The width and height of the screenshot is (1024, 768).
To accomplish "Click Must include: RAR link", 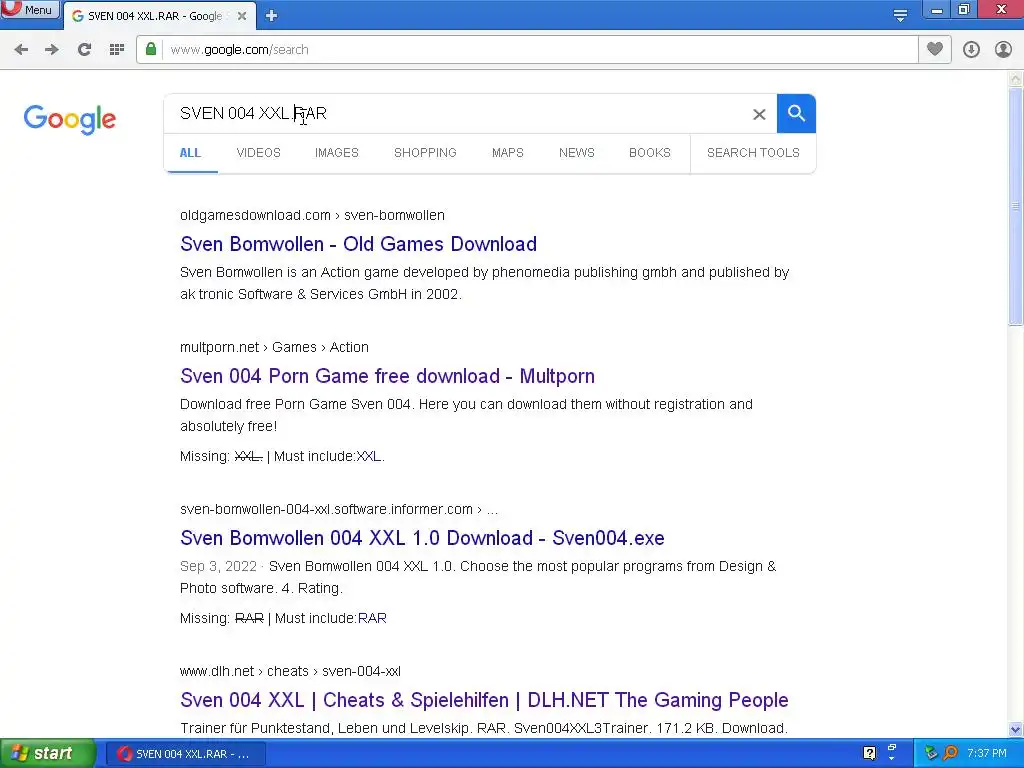I will pos(372,618).
